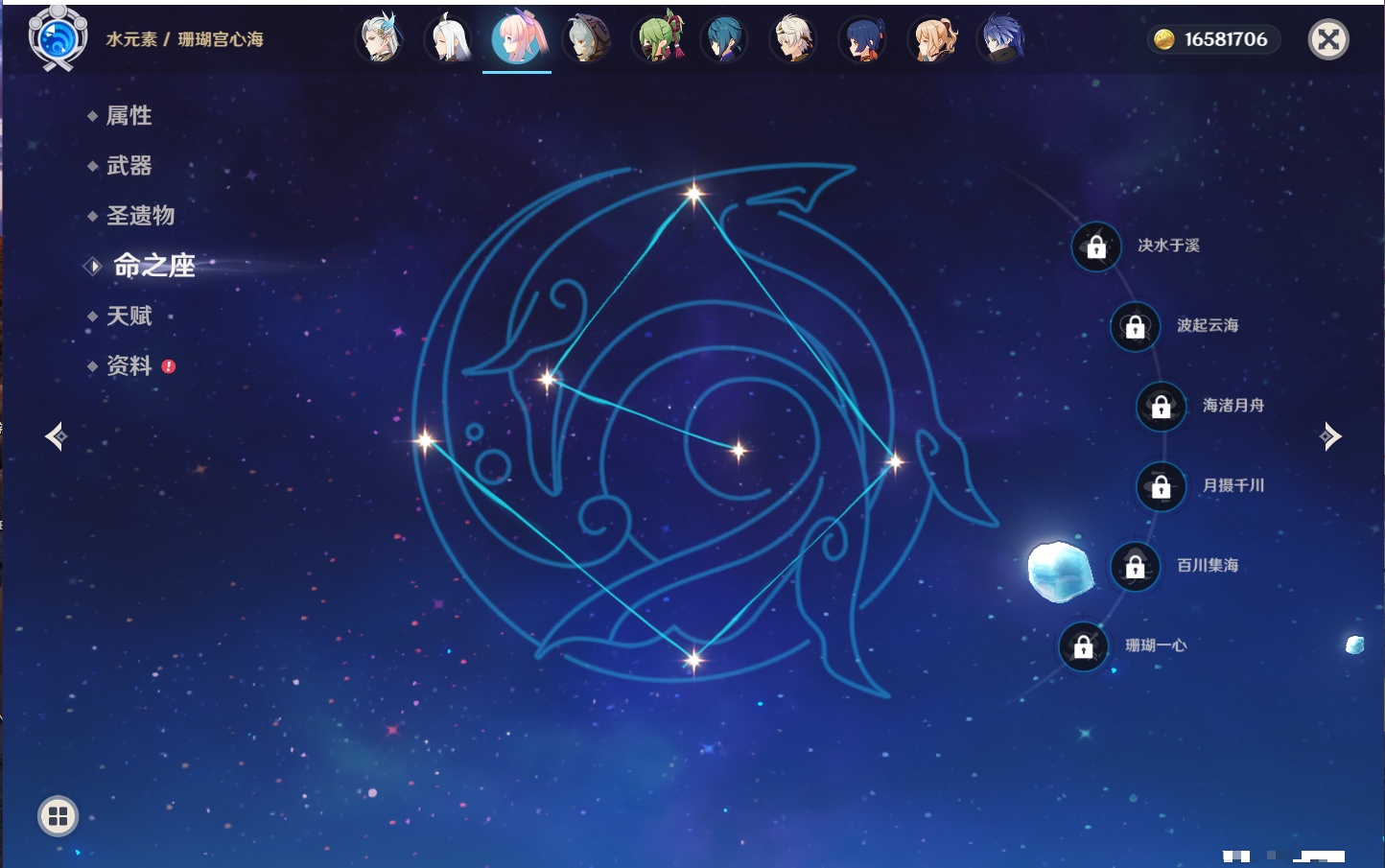Select the spiky blue-haired character portrait
The width and height of the screenshot is (1385, 868).
point(1001,39)
